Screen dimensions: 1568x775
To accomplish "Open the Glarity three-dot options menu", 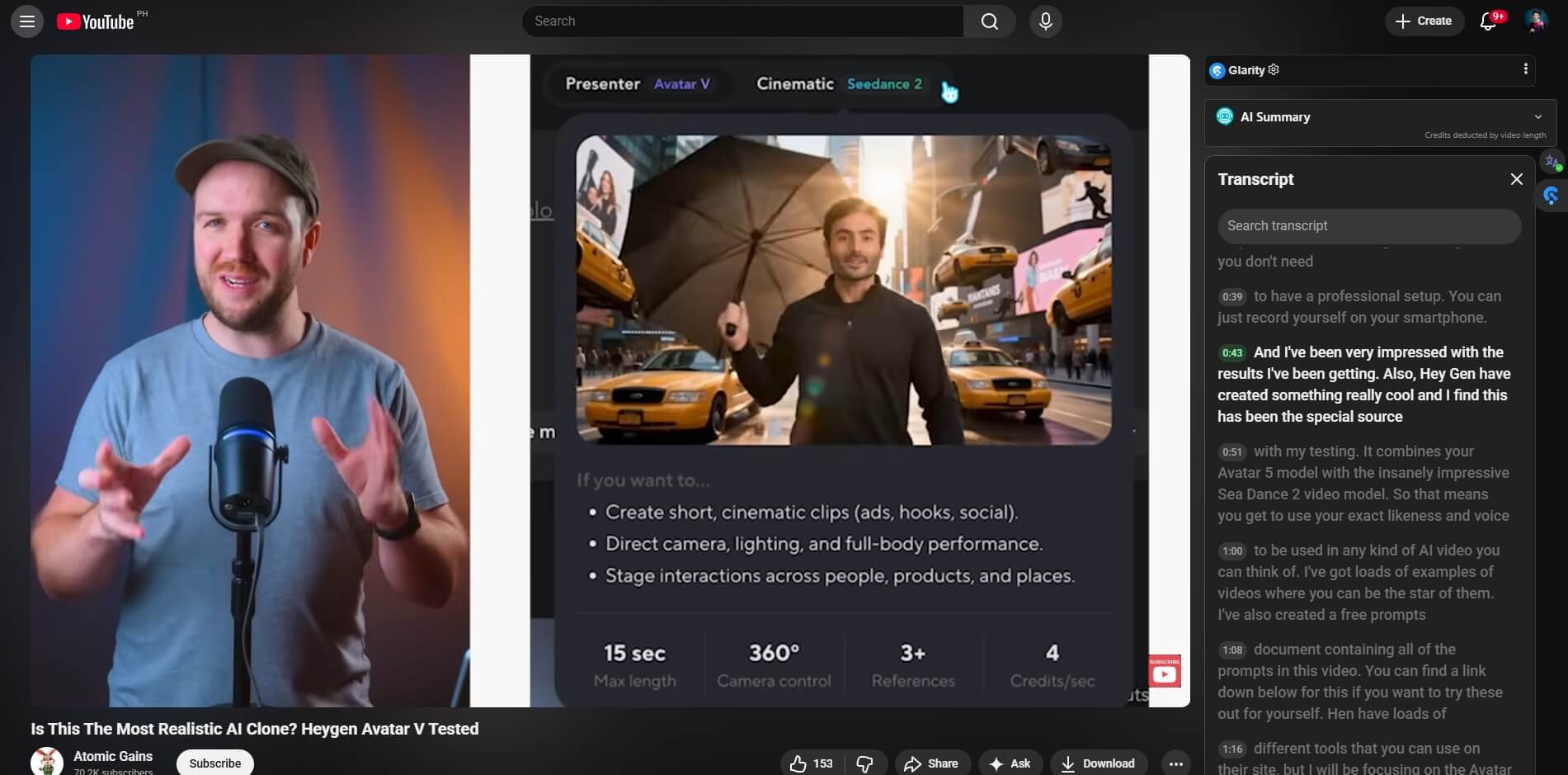I will (x=1525, y=69).
